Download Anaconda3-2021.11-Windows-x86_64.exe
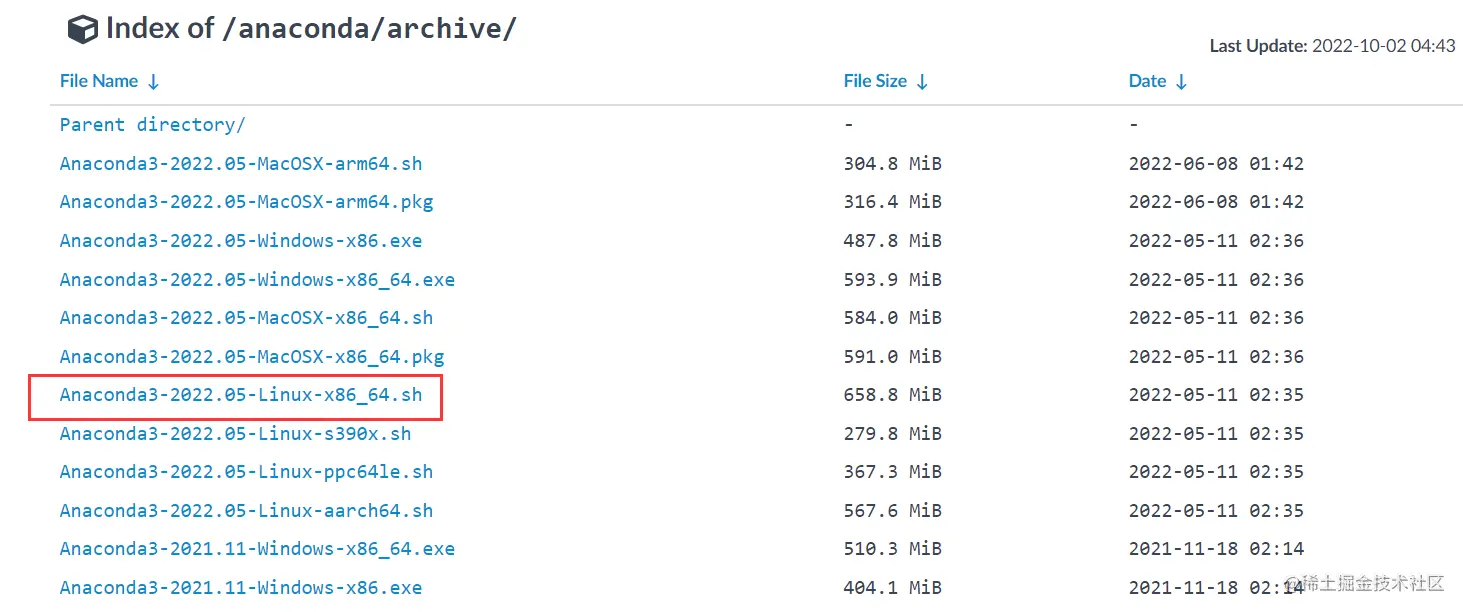This screenshot has height=612, width=1463. click(257, 549)
